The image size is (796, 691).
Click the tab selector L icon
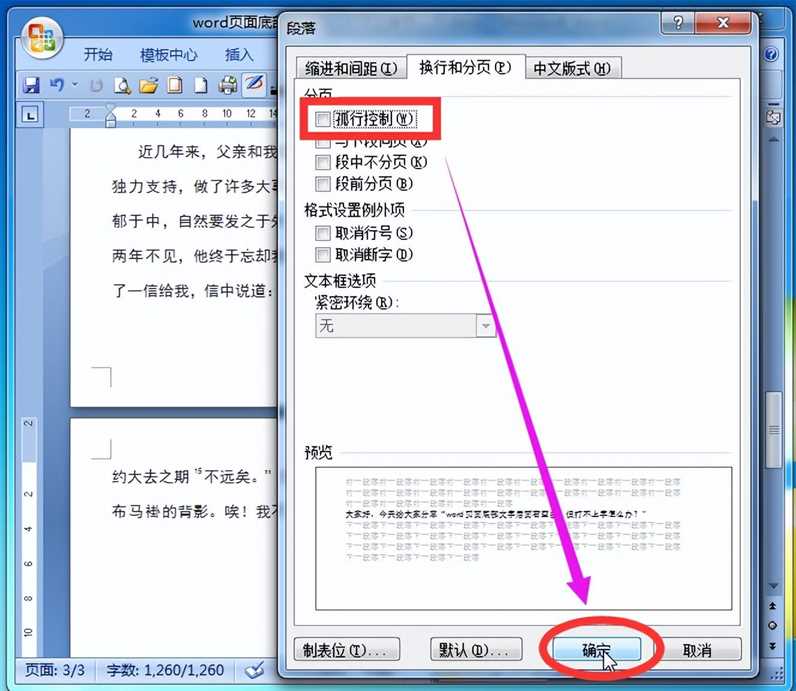click(x=31, y=115)
